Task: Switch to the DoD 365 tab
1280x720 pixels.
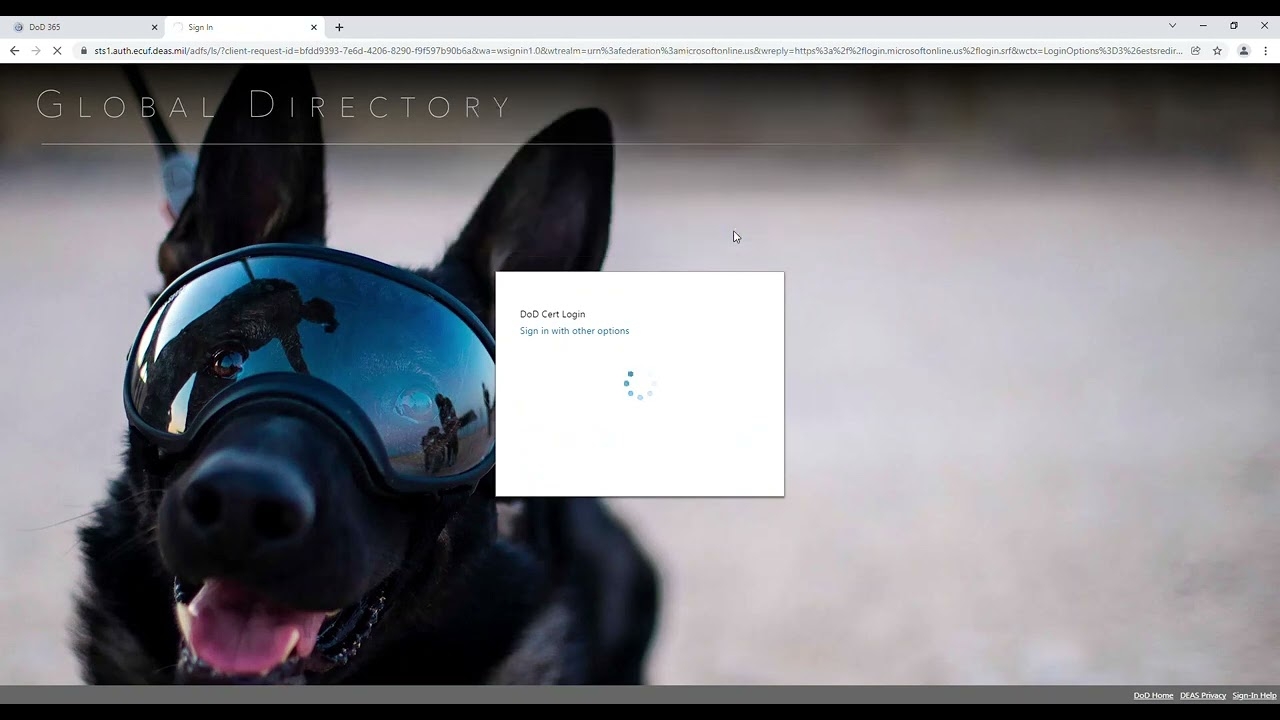Action: pyautogui.click(x=80, y=27)
